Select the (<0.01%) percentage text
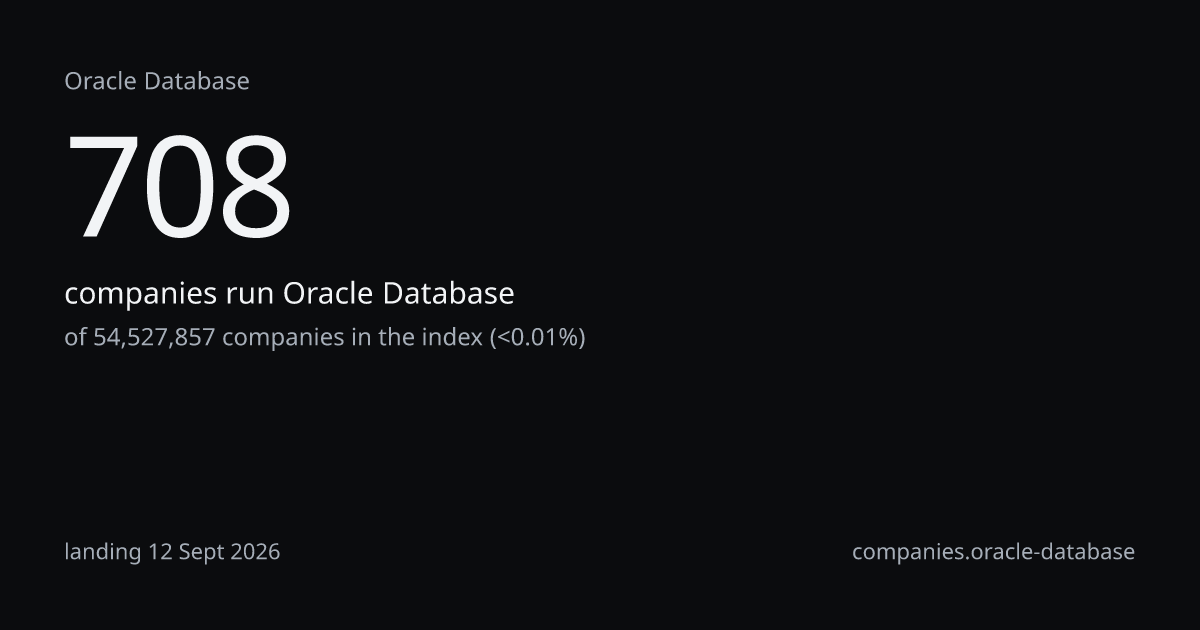 pyautogui.click(x=537, y=337)
